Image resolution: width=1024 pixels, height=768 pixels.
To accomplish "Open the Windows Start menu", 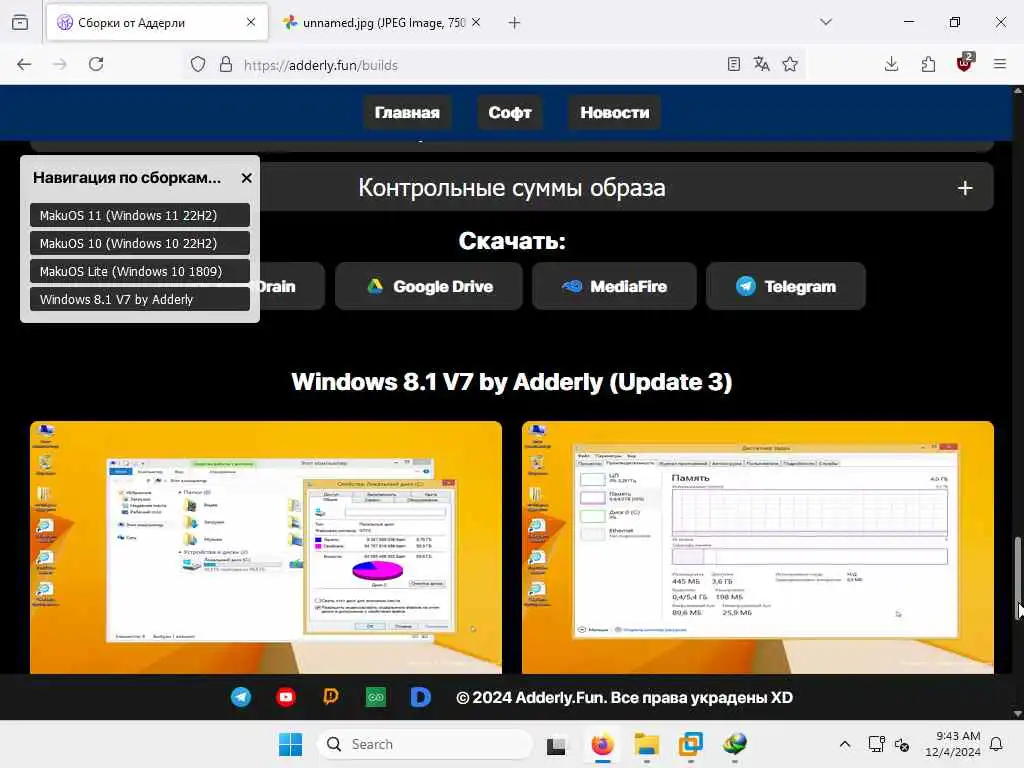I will pyautogui.click(x=291, y=744).
